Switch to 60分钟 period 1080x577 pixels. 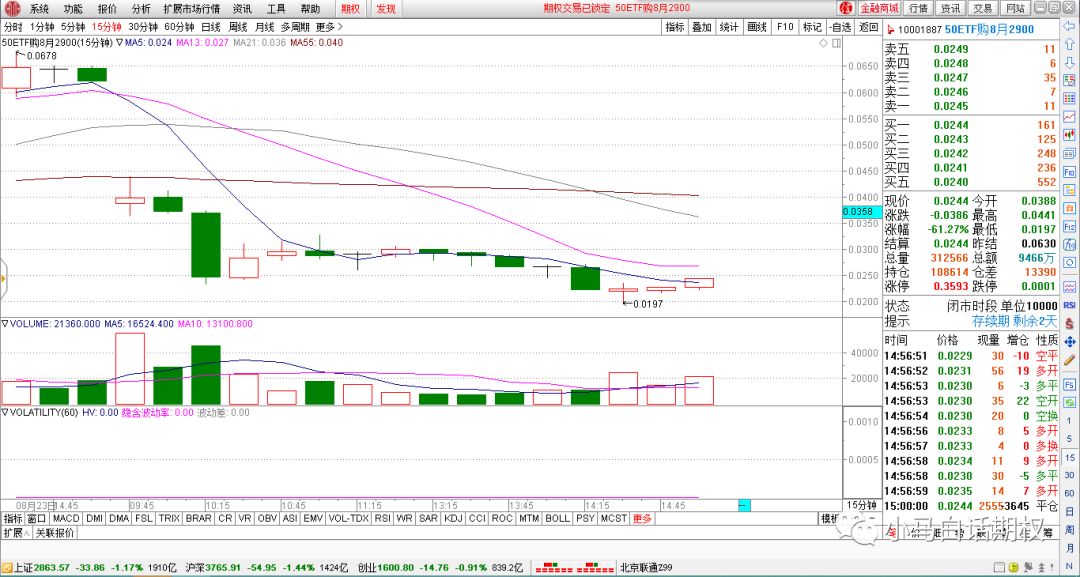pyautogui.click(x=180, y=27)
